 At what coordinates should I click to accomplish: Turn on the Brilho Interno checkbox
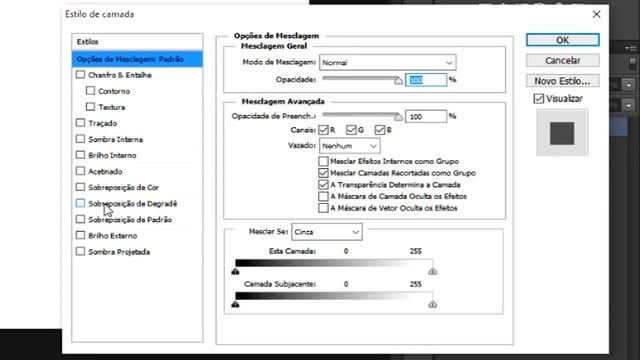point(80,155)
